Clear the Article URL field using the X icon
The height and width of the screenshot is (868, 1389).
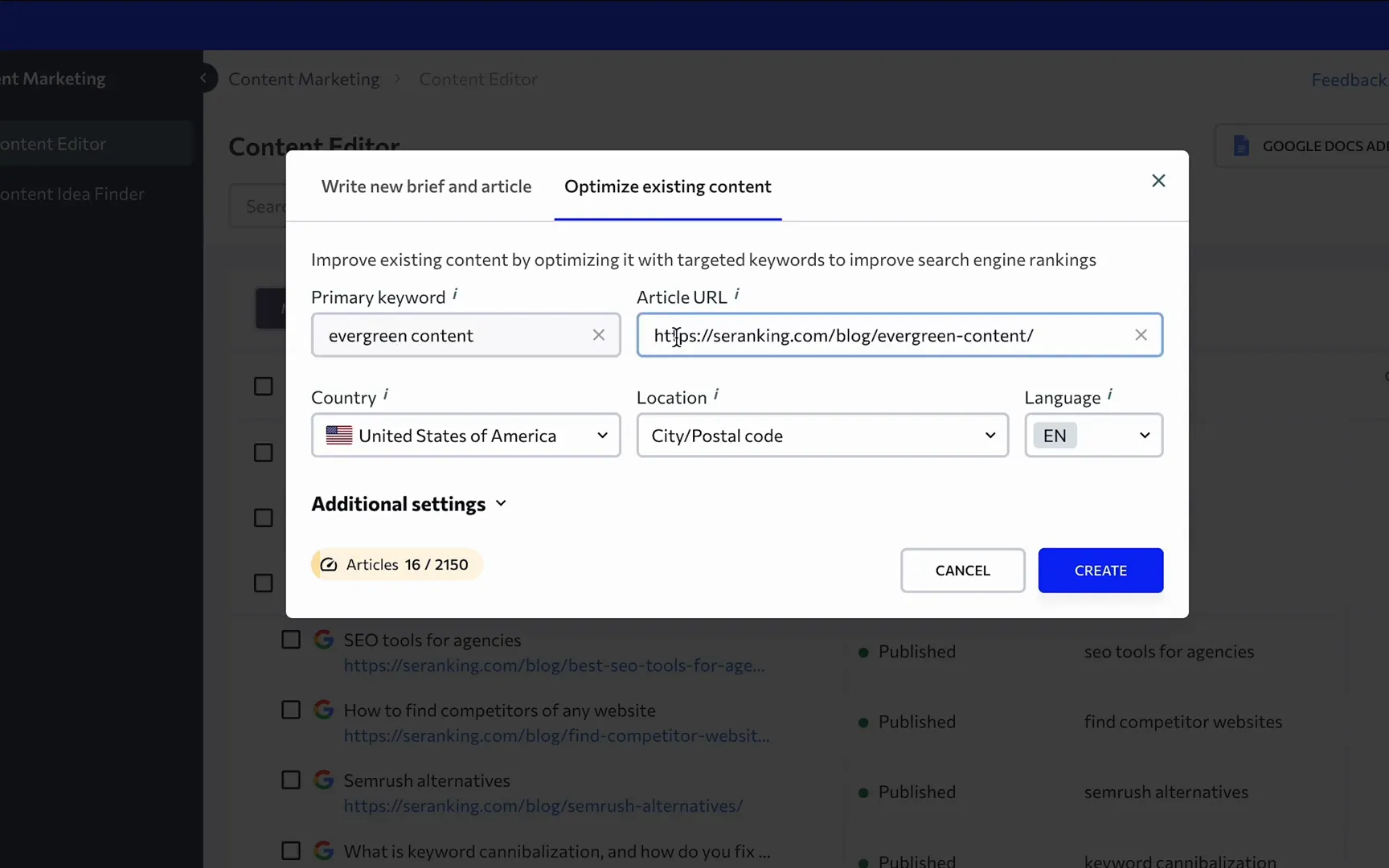[1141, 334]
